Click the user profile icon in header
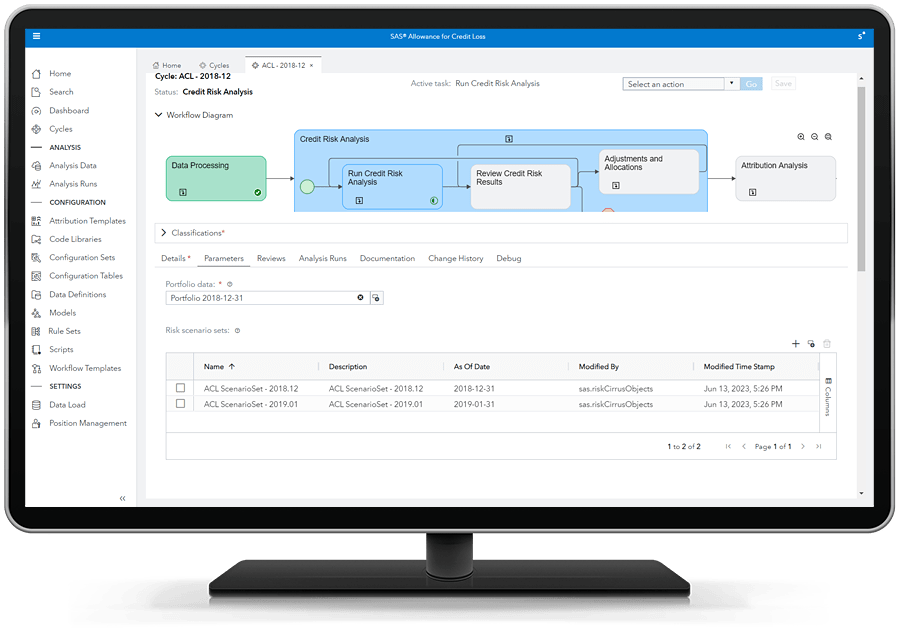This screenshot has height=629, width=900. point(861,36)
